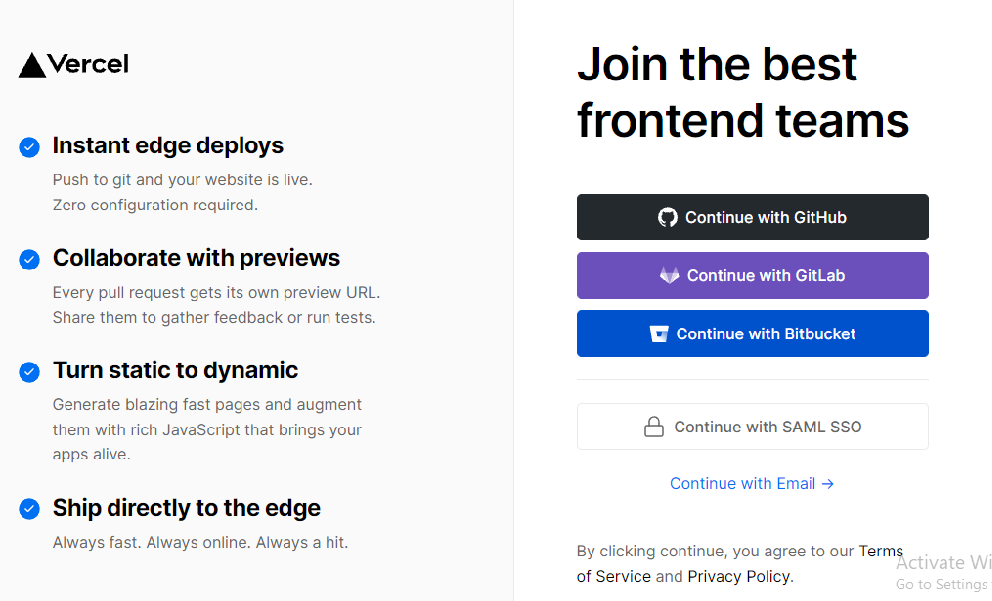The width and height of the screenshot is (992, 601).
Task: Click checkmark icon beside Turn static to dynamic
Action: pos(29,371)
